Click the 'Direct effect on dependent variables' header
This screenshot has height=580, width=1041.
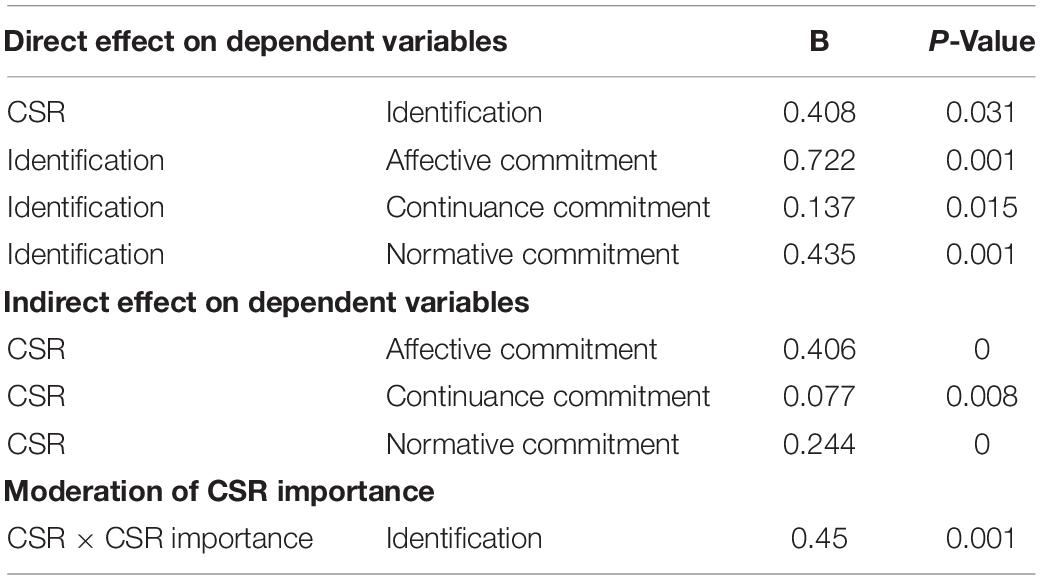256,41
